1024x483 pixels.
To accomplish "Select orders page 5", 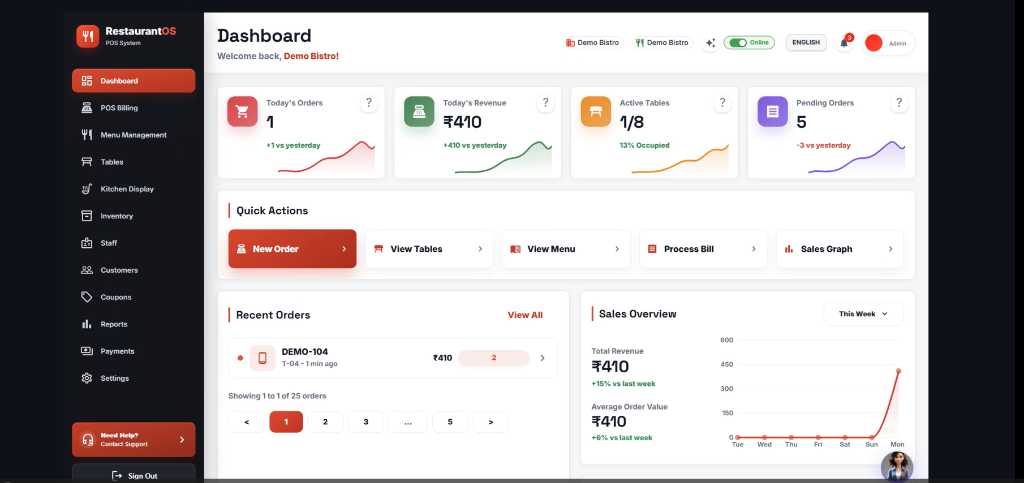I will pos(450,422).
